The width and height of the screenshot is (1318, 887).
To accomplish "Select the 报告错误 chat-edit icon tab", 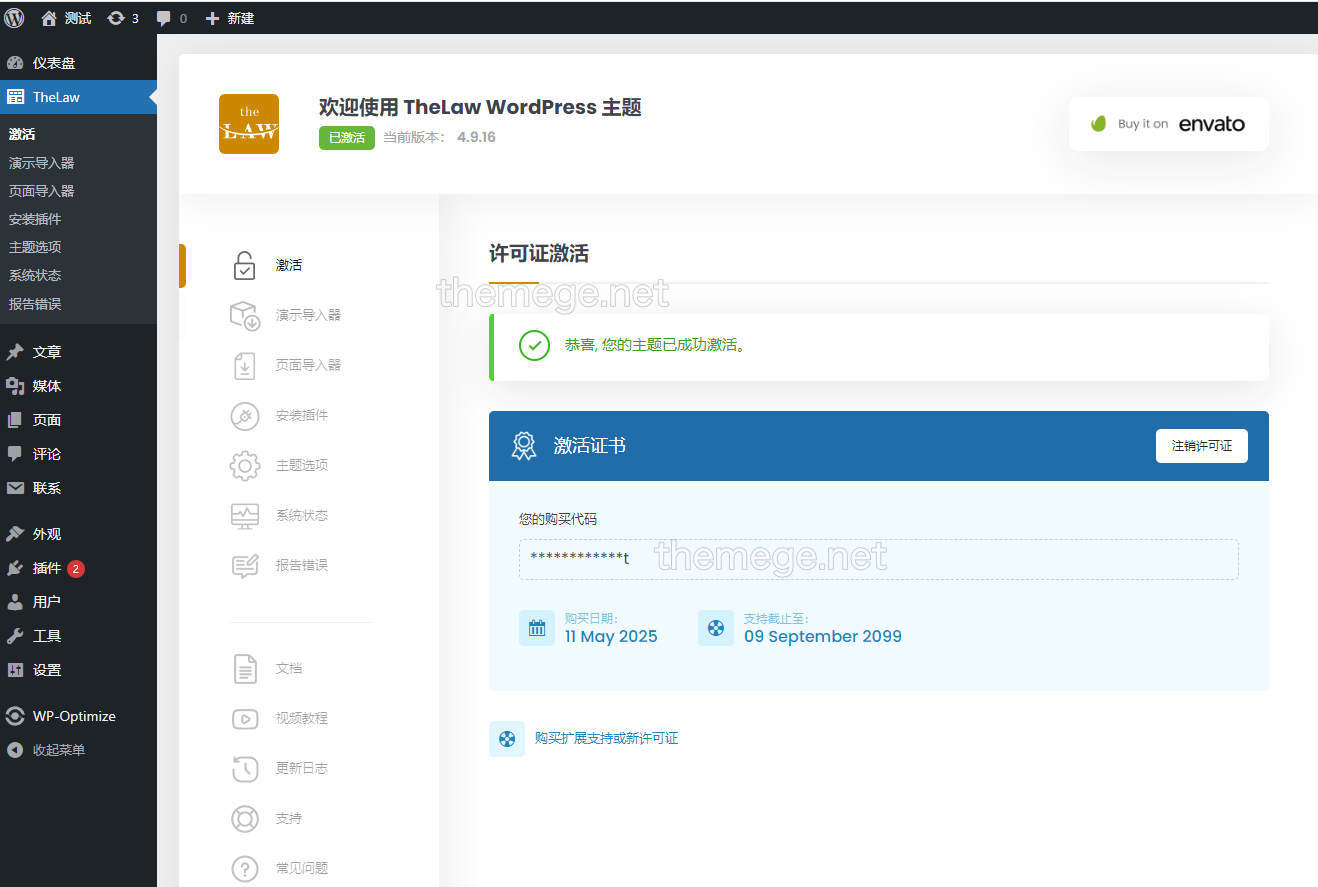I will [x=245, y=566].
